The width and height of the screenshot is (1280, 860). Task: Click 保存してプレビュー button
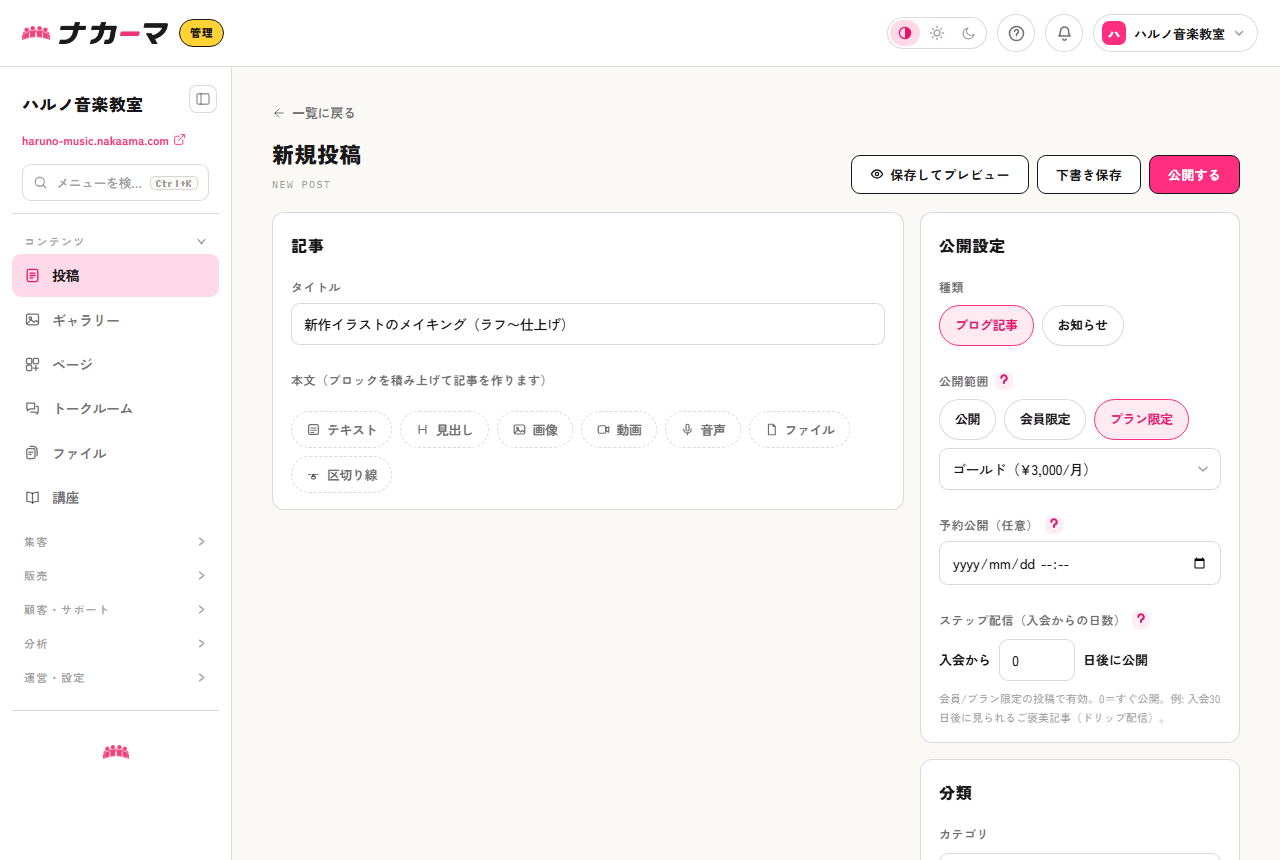[x=940, y=174]
